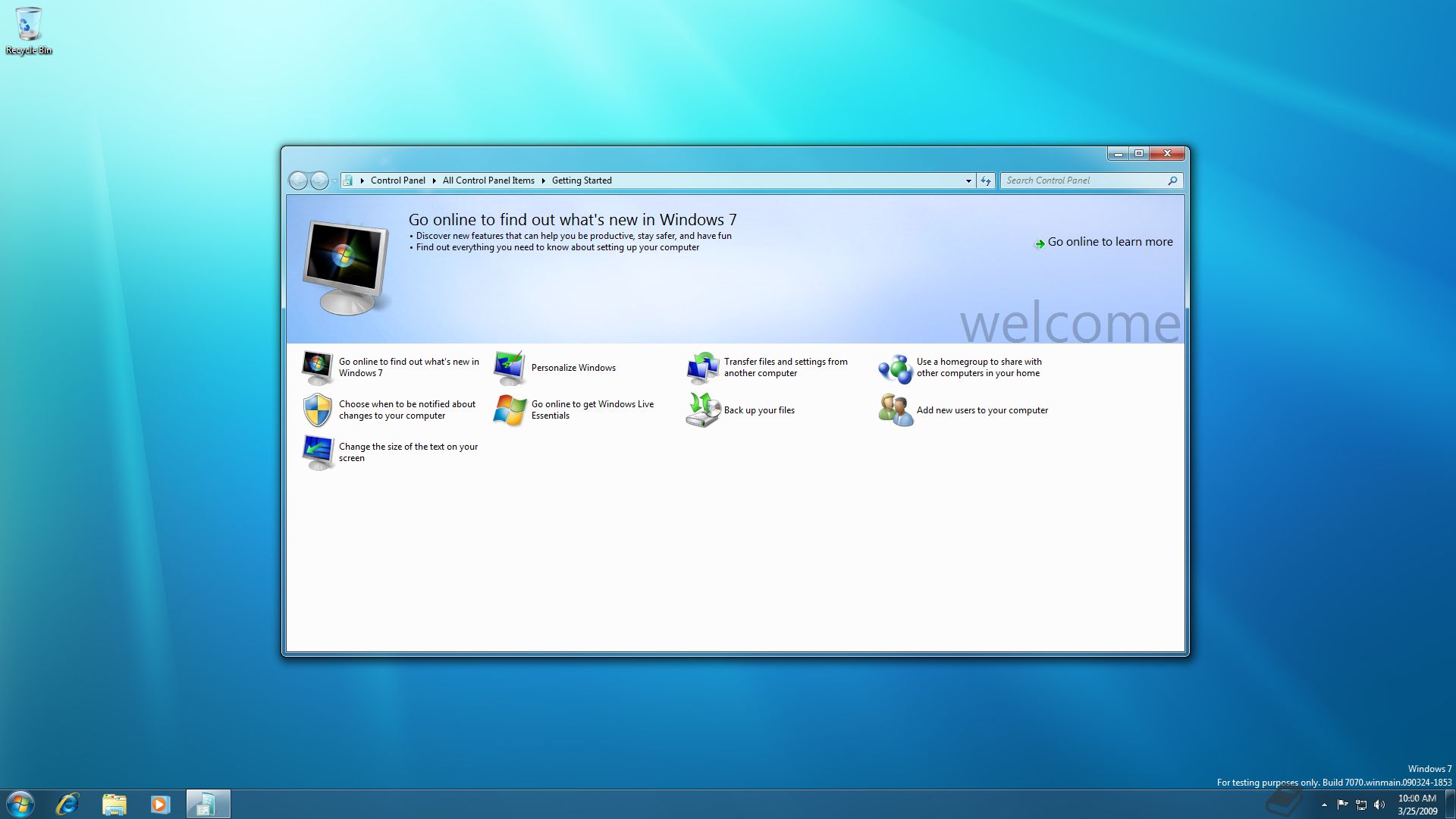Click the large welcome banner monitor image
Screen dimensions: 1456x819
click(346, 268)
